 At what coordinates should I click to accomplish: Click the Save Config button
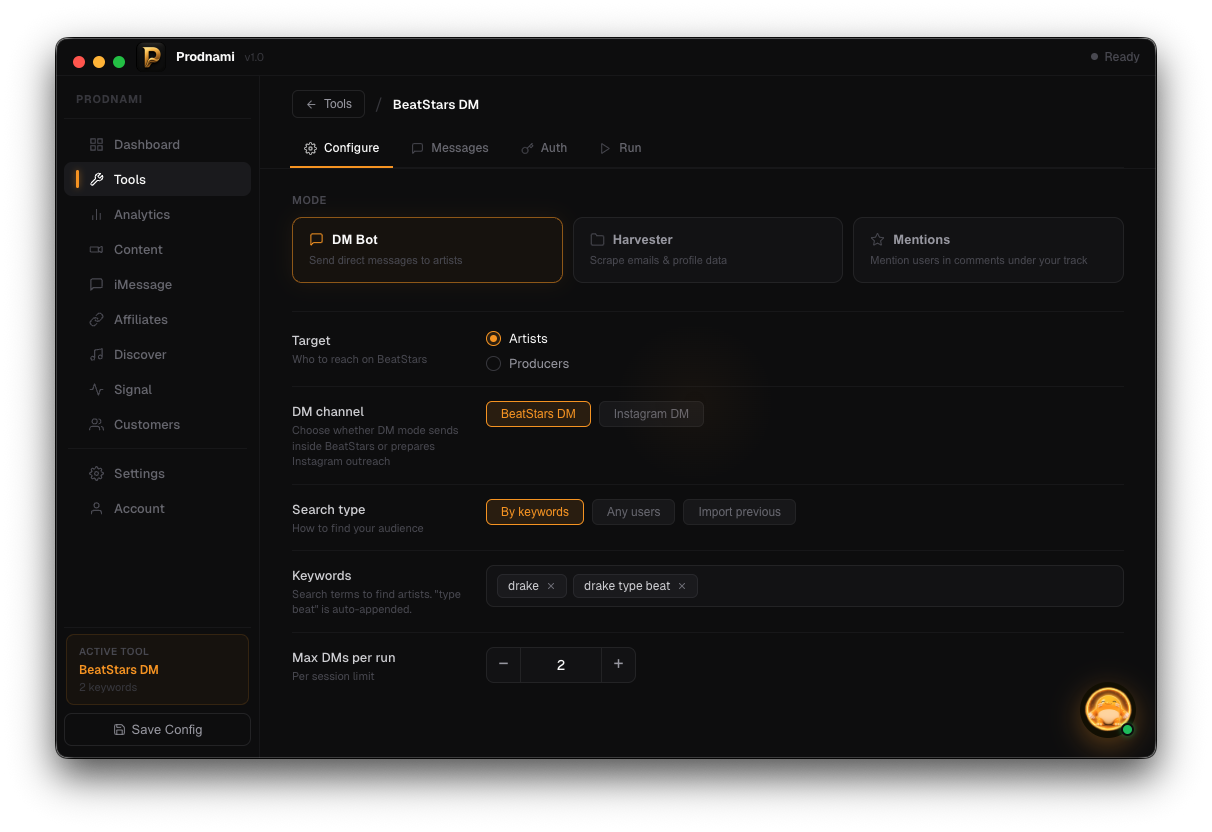pyautogui.click(x=157, y=730)
